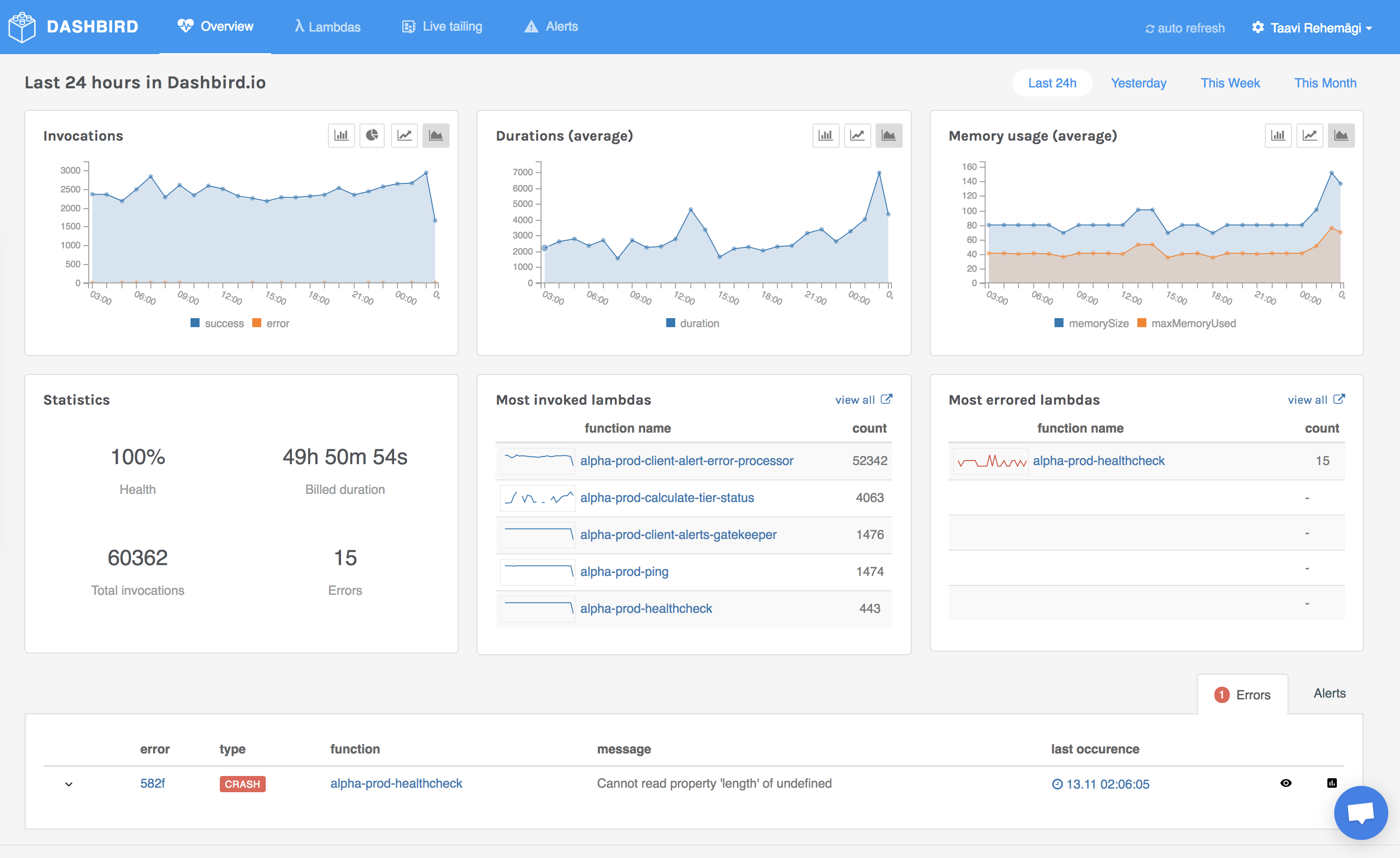The width and height of the screenshot is (1400, 858).
Task: Click external link icon beside most errored view all
Action: (1339, 398)
